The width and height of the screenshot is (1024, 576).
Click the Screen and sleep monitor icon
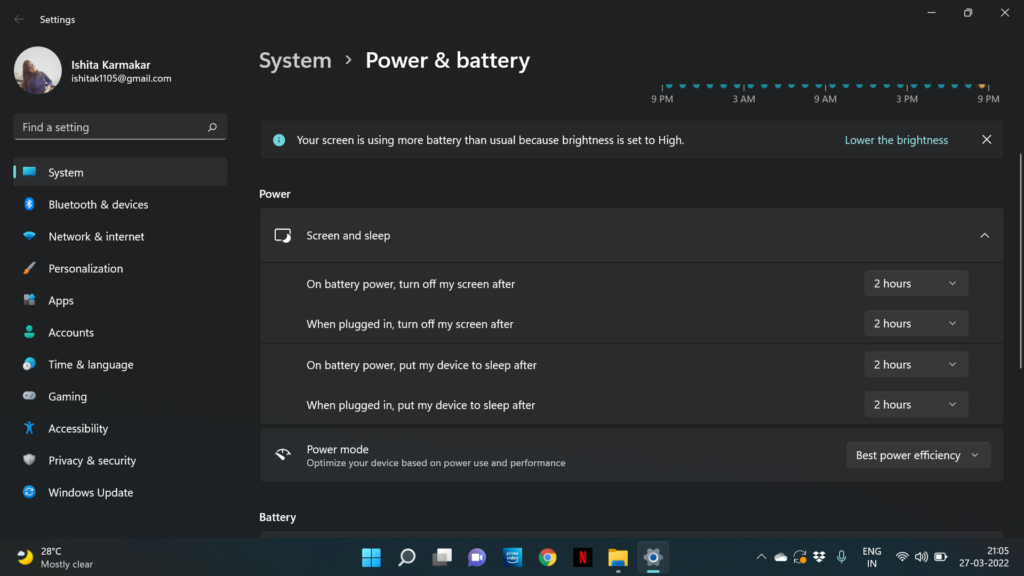click(283, 235)
